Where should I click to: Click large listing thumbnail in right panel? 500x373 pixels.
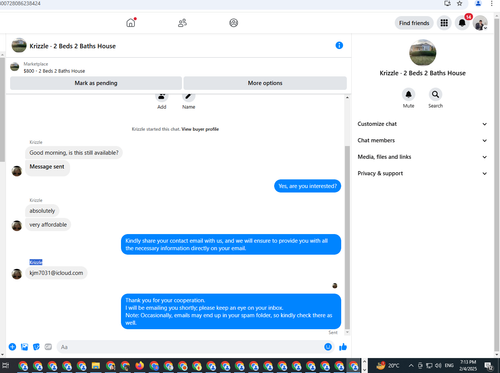click(x=422, y=53)
